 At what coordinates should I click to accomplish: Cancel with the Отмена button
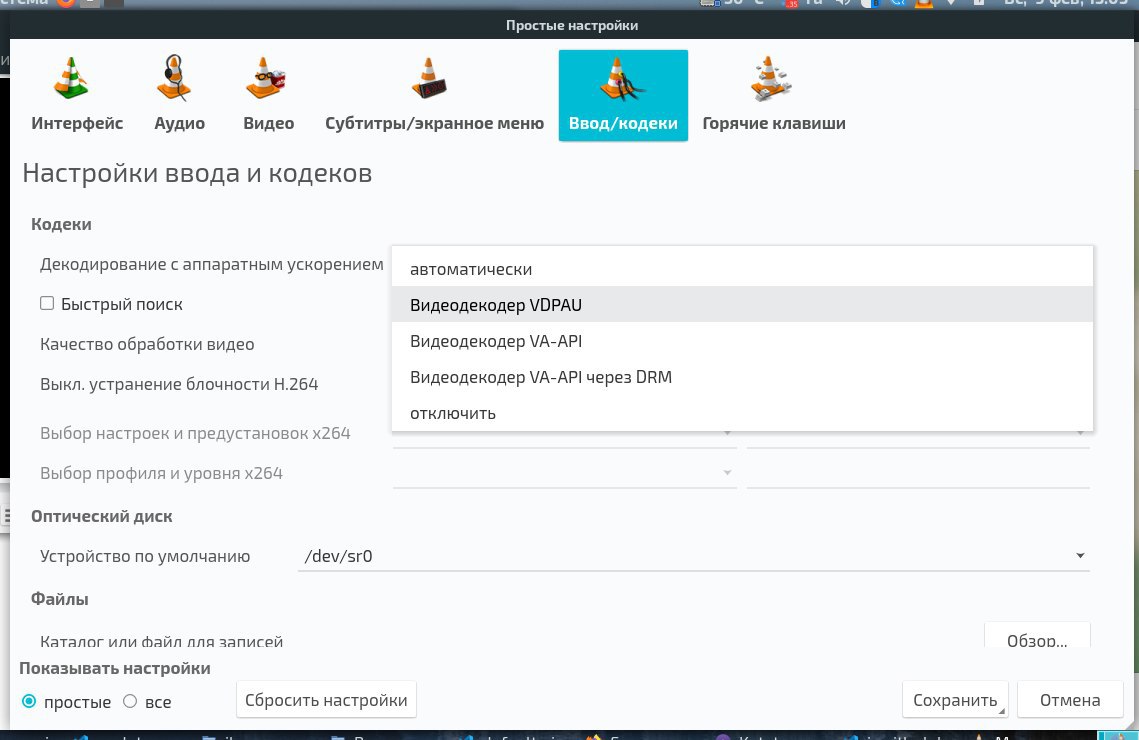[x=1070, y=700]
